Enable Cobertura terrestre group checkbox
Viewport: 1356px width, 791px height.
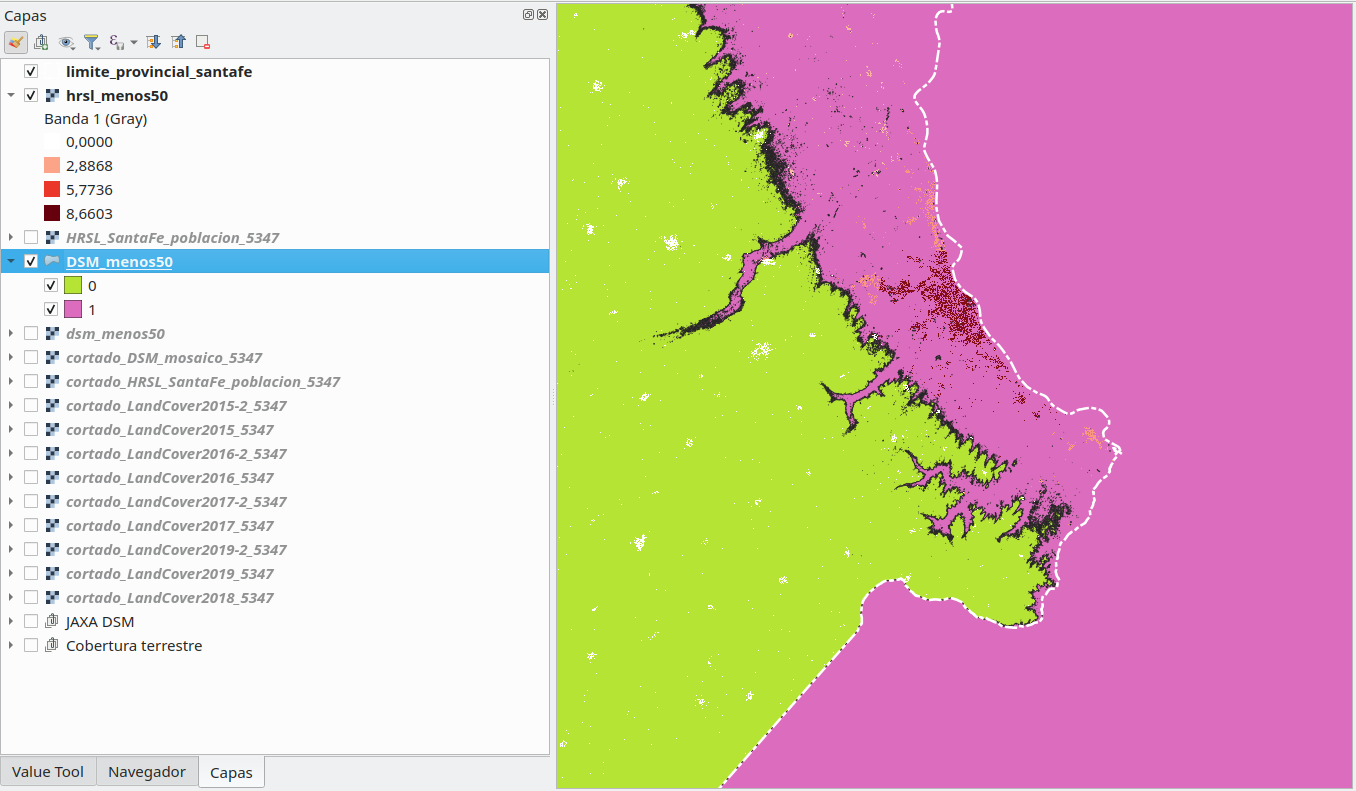pyautogui.click(x=31, y=646)
